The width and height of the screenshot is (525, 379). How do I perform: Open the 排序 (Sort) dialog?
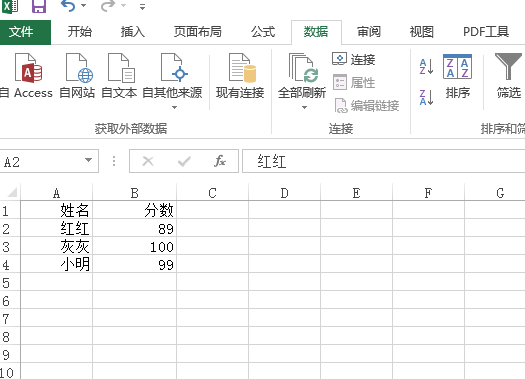tap(457, 76)
